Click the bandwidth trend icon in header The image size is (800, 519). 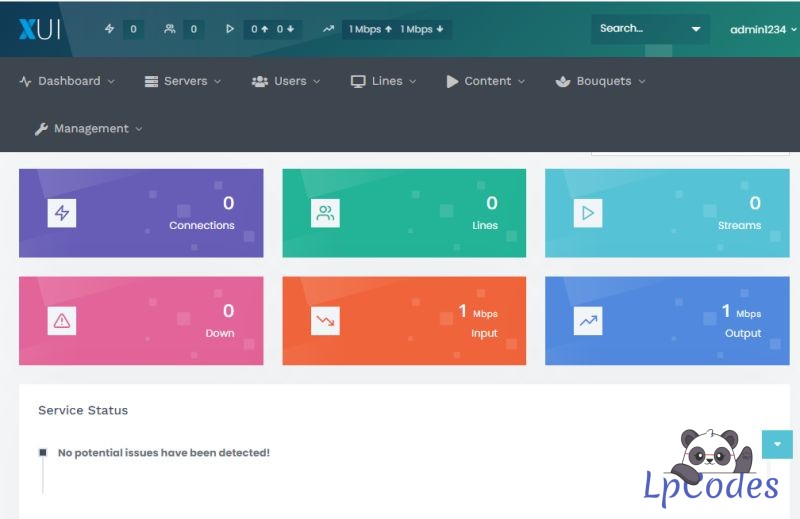tap(328, 29)
